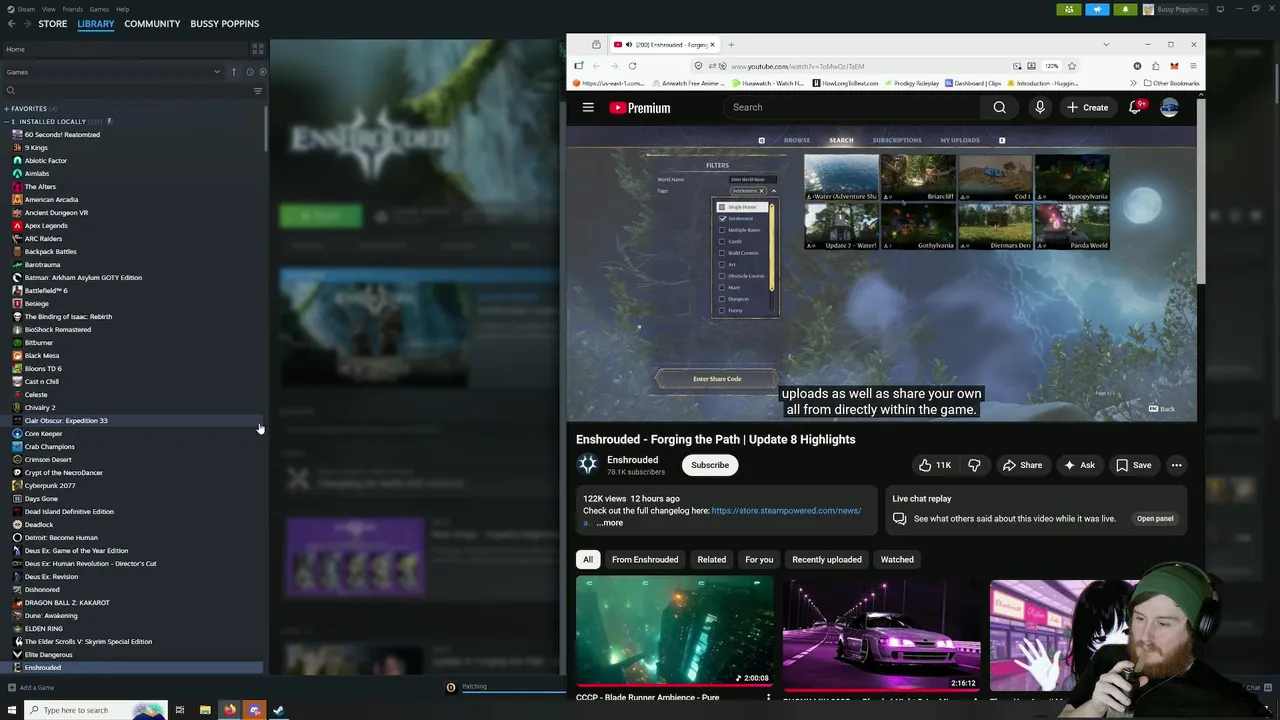Click Add a Game in Steam
This screenshot has width=1280, height=720.
[x=31, y=687]
